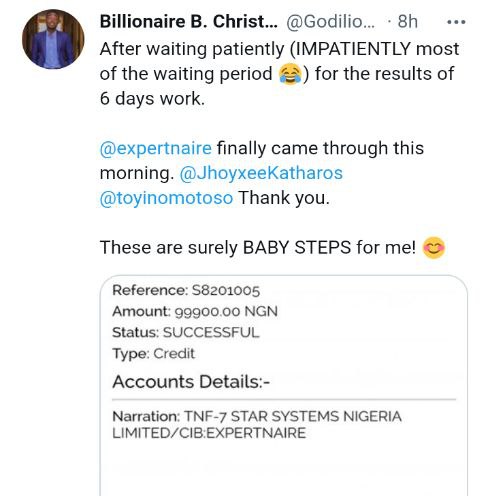
Task: Open the @JhoyxeeKatharos mention
Action: [x=261, y=173]
